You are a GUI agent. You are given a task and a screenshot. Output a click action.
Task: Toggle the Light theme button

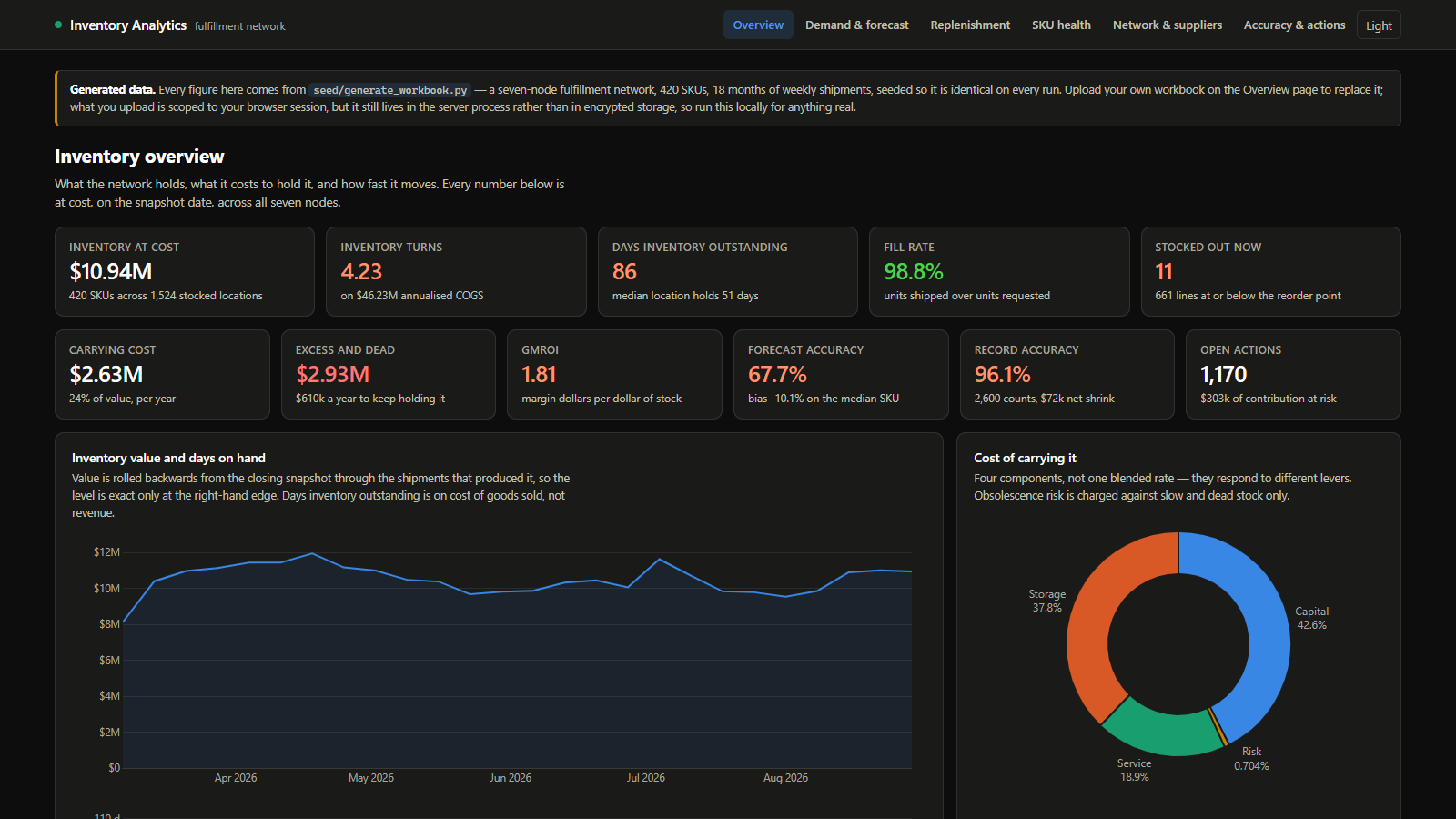(x=1379, y=25)
